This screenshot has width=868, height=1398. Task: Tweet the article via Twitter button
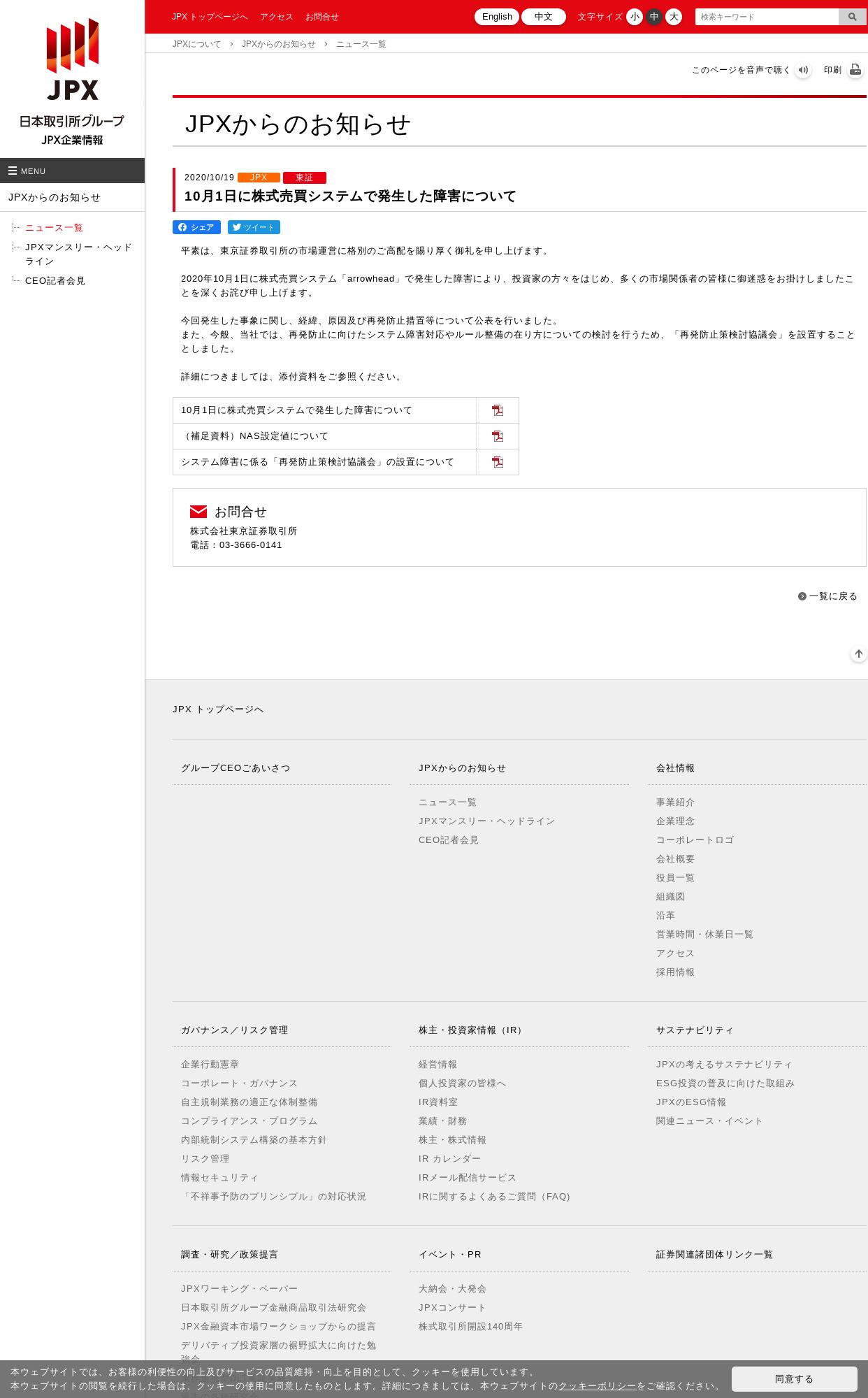click(254, 227)
